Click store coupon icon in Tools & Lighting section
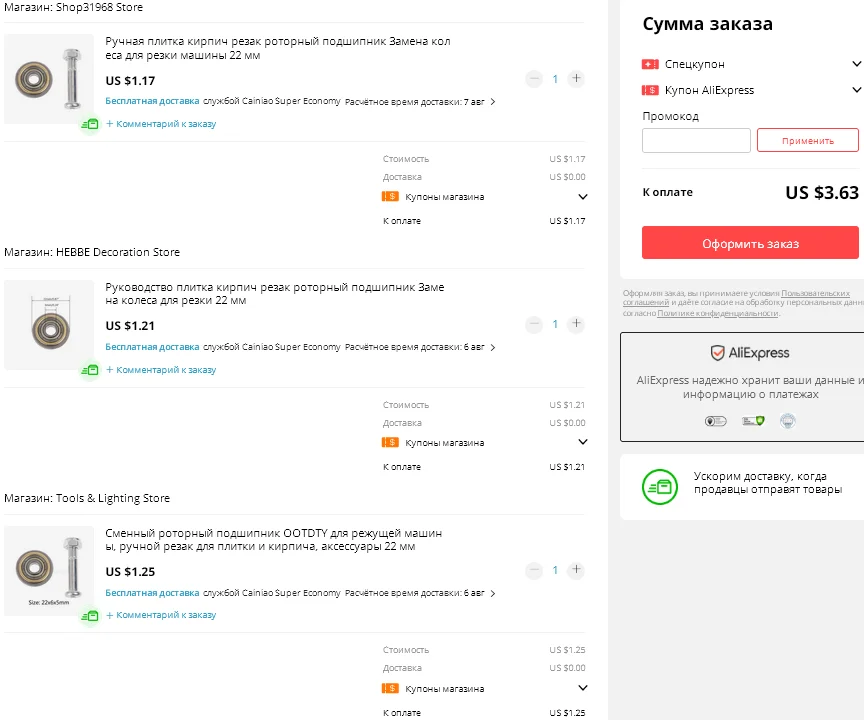The height and width of the screenshot is (720, 864). click(x=390, y=689)
